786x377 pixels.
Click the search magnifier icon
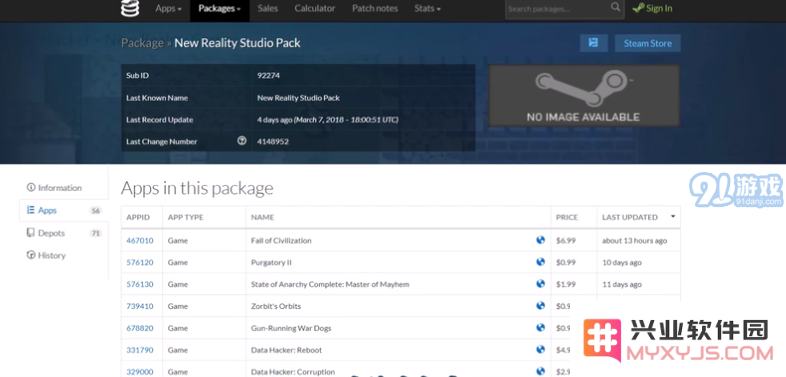(x=616, y=7)
